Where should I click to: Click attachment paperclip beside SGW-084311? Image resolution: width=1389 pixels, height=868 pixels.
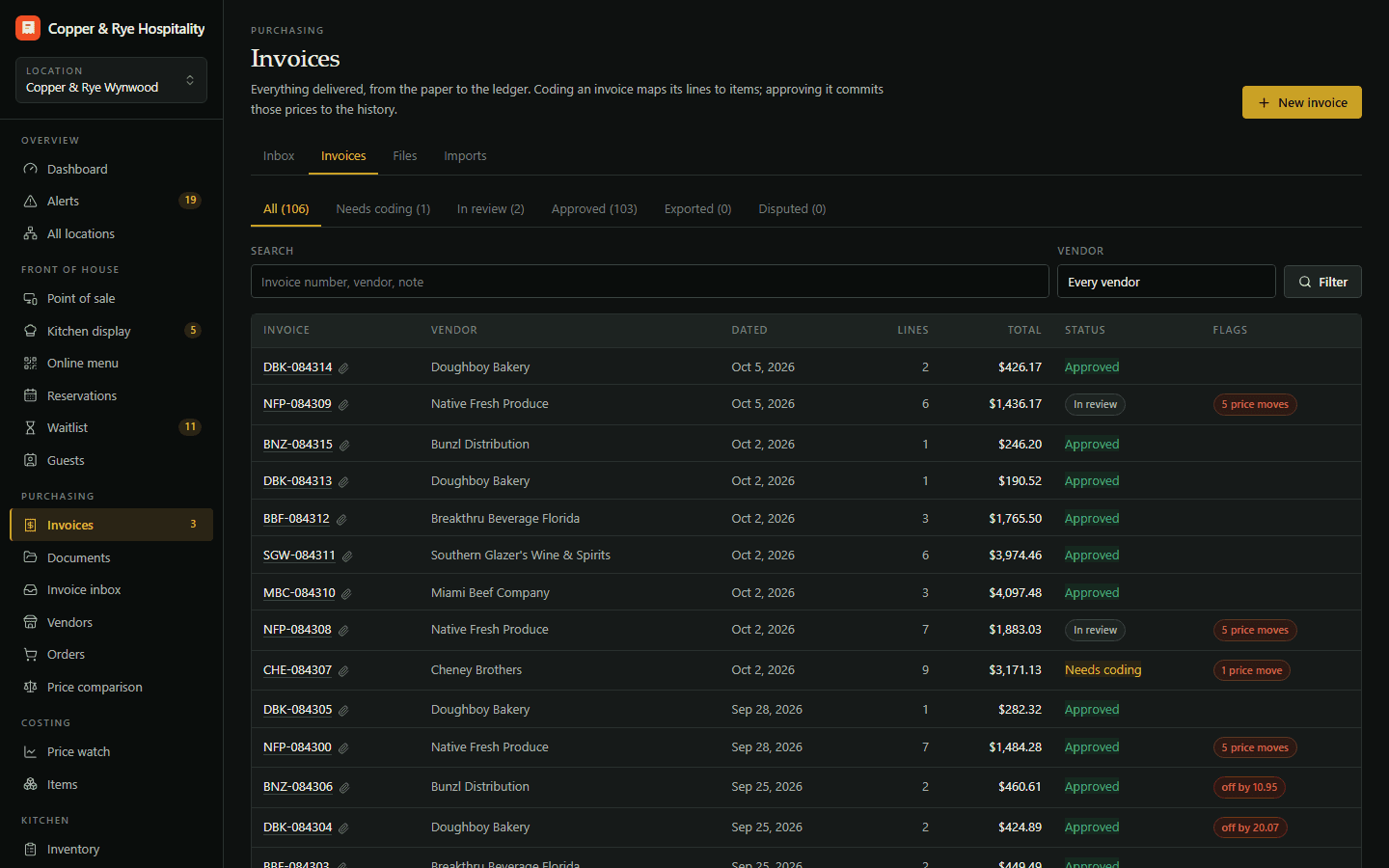pyautogui.click(x=347, y=556)
